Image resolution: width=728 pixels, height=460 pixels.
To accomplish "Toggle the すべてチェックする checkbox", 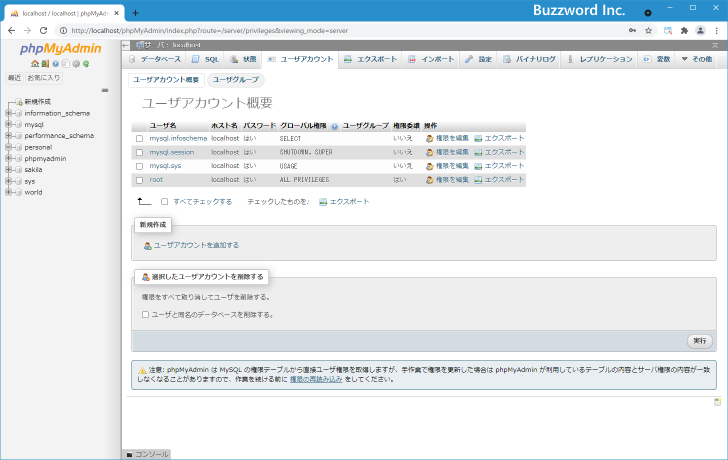I will pos(164,201).
